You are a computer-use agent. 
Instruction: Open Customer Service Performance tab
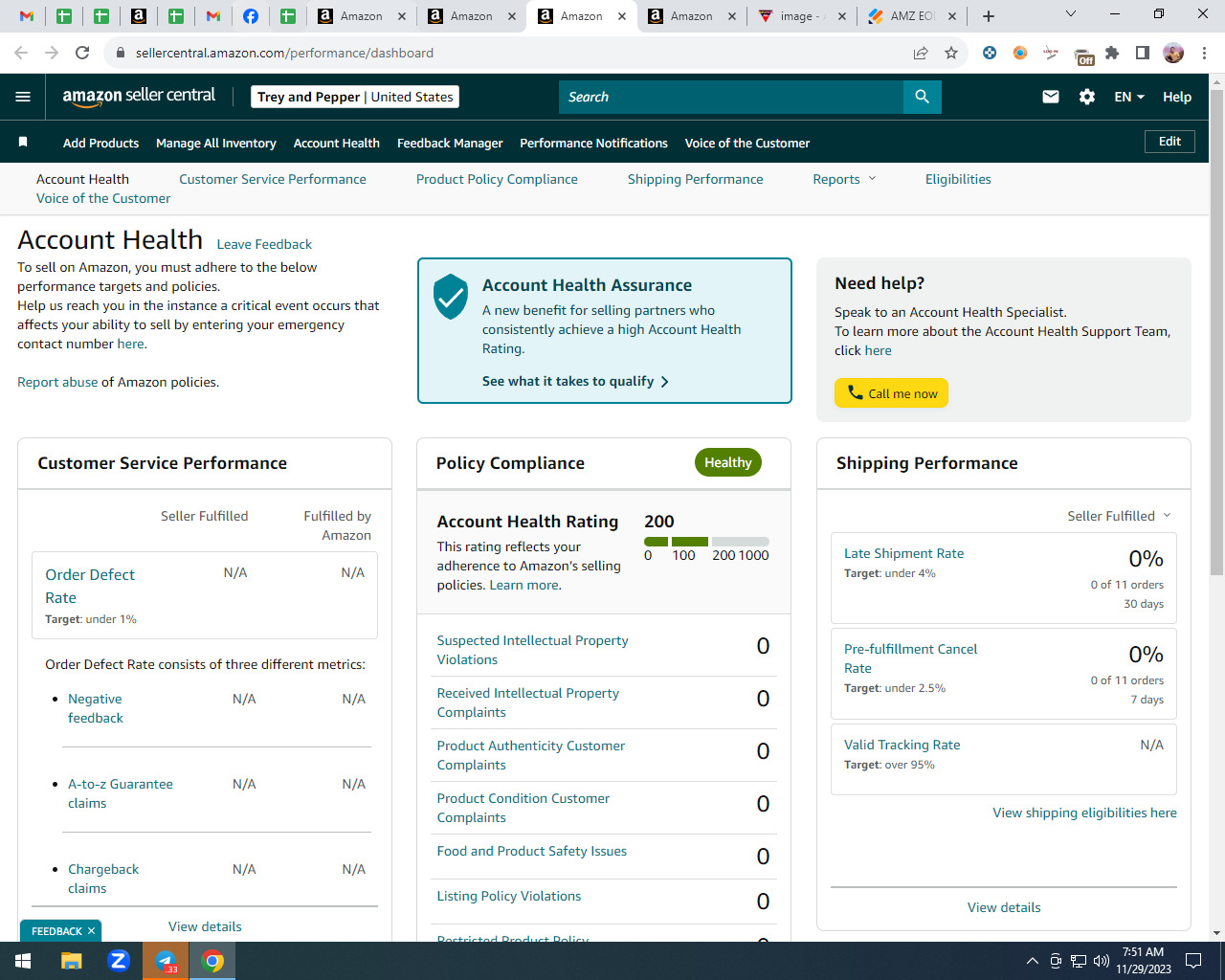pos(273,179)
